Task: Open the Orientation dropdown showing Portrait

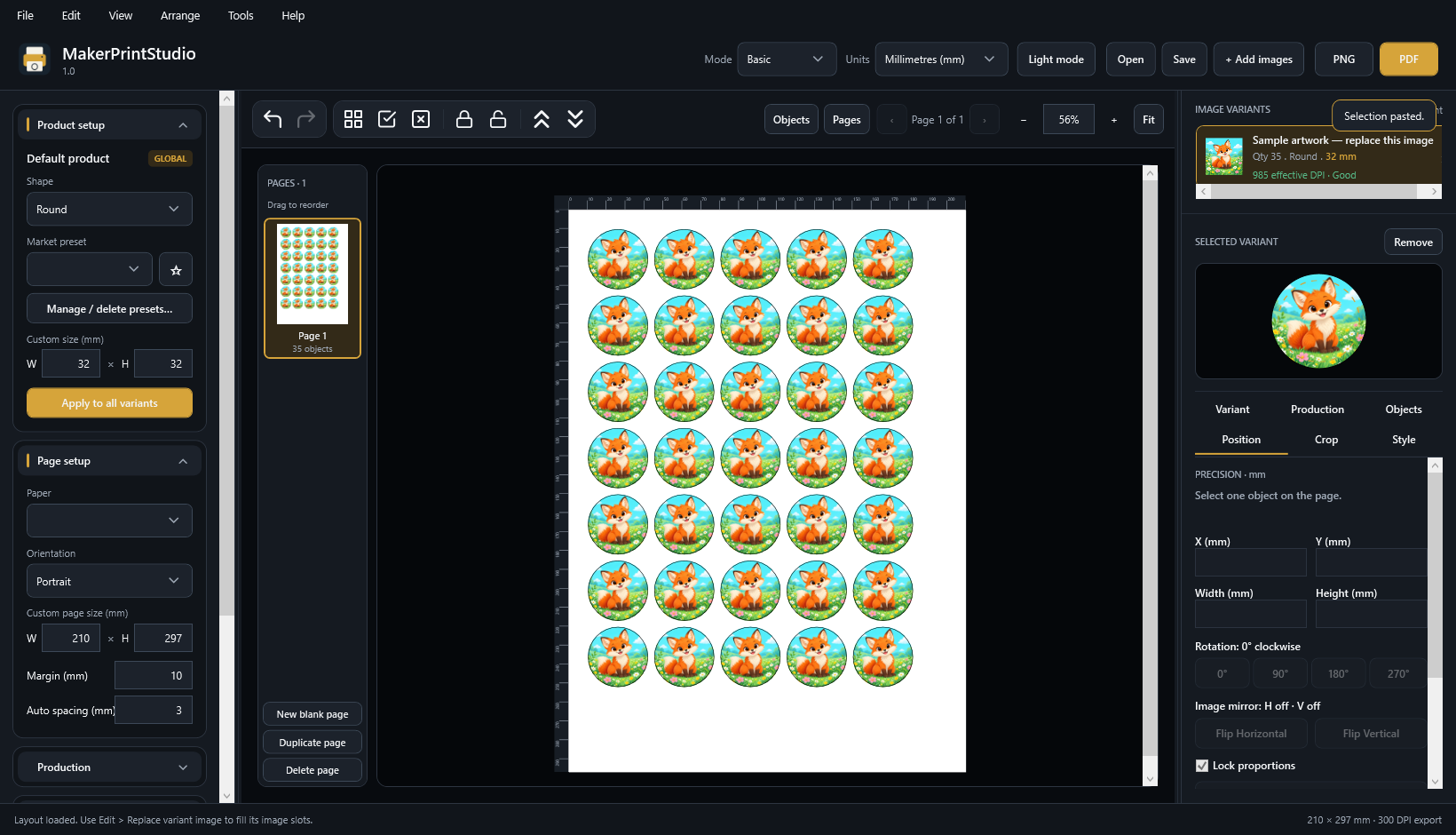Action: coord(109,582)
